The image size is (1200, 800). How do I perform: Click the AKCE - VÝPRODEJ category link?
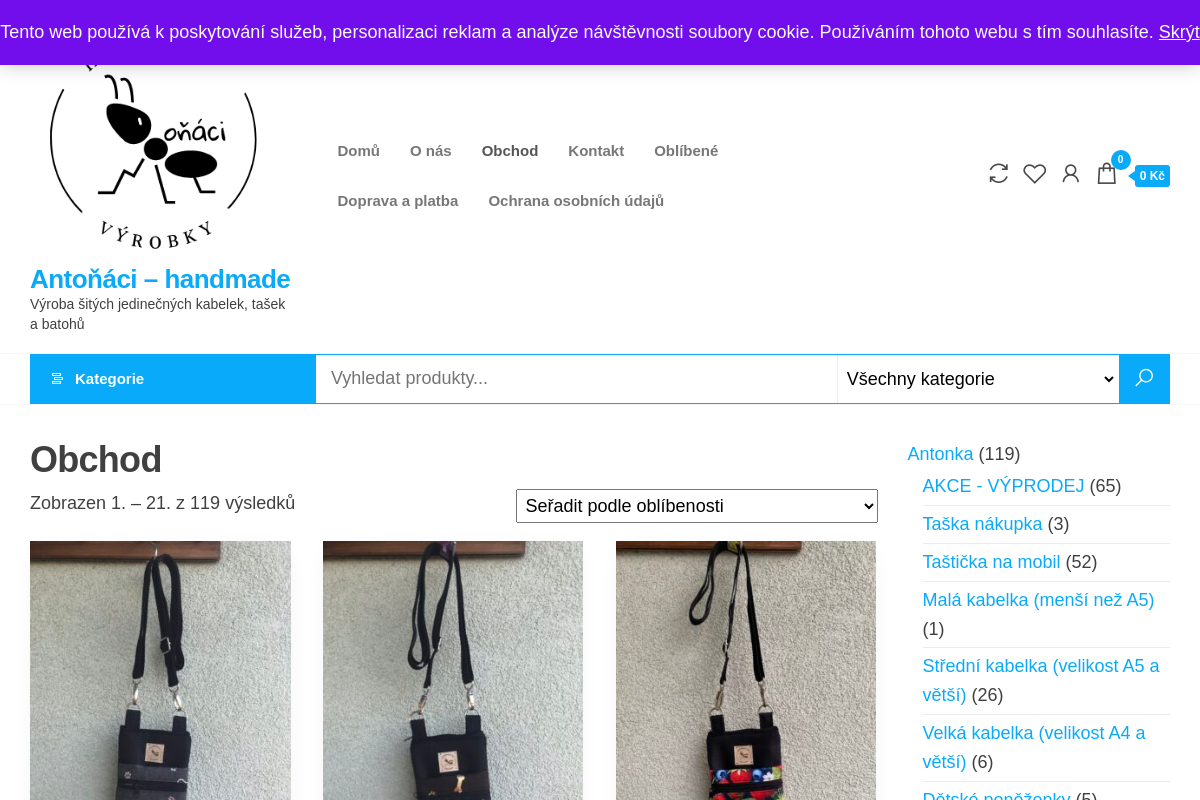(1003, 486)
